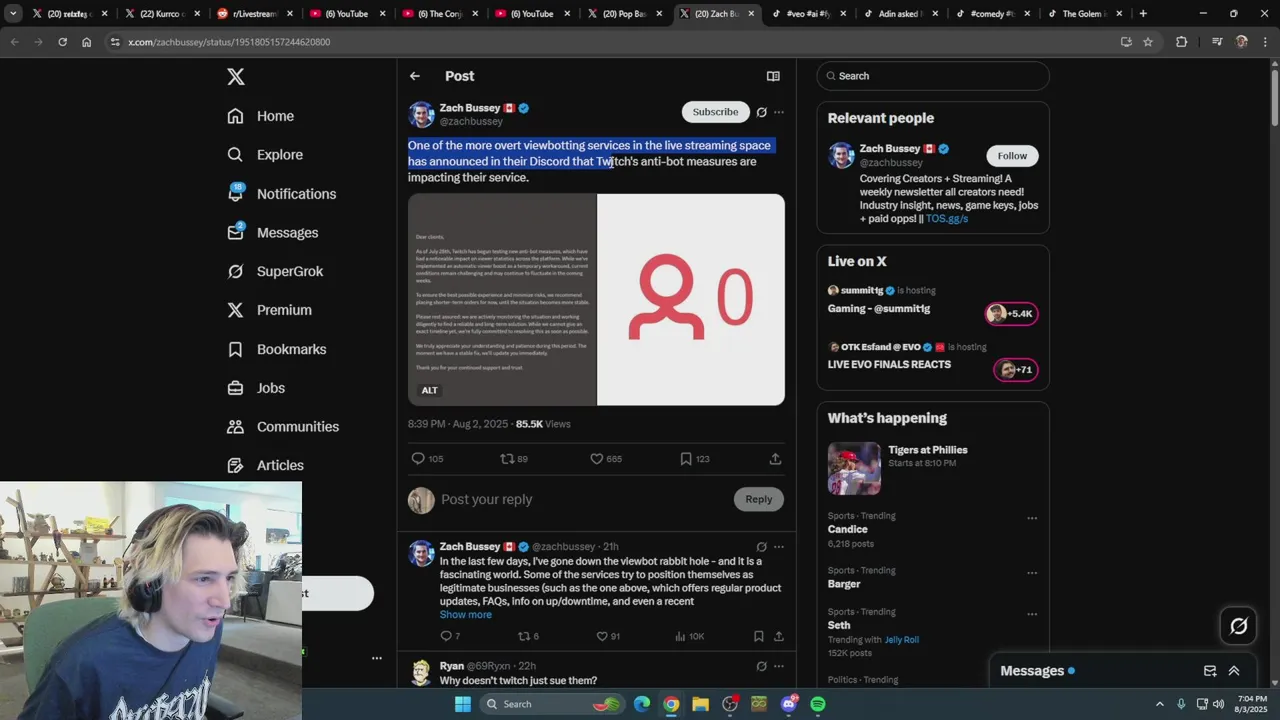Open Tigers at Phillies event

pos(933,468)
